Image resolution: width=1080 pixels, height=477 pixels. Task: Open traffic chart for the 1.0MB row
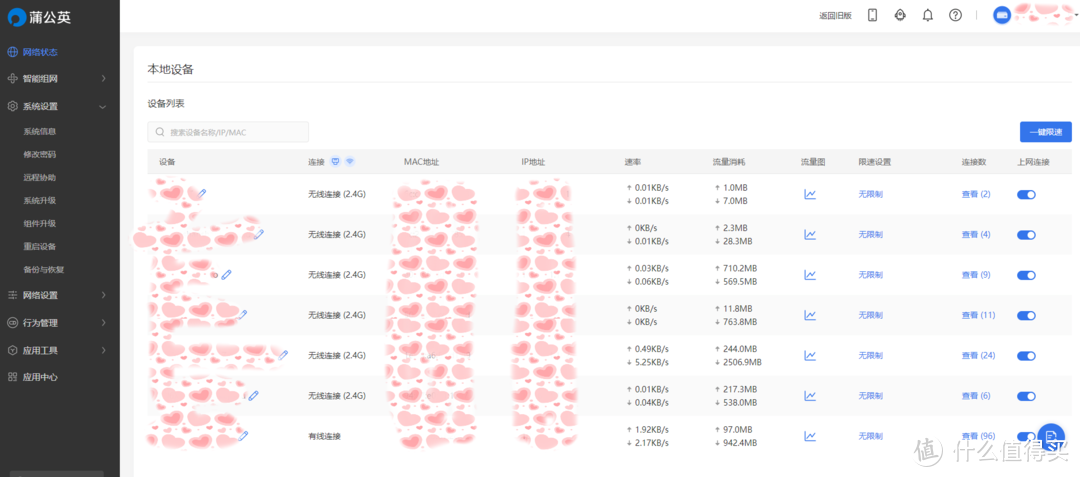[x=810, y=195]
